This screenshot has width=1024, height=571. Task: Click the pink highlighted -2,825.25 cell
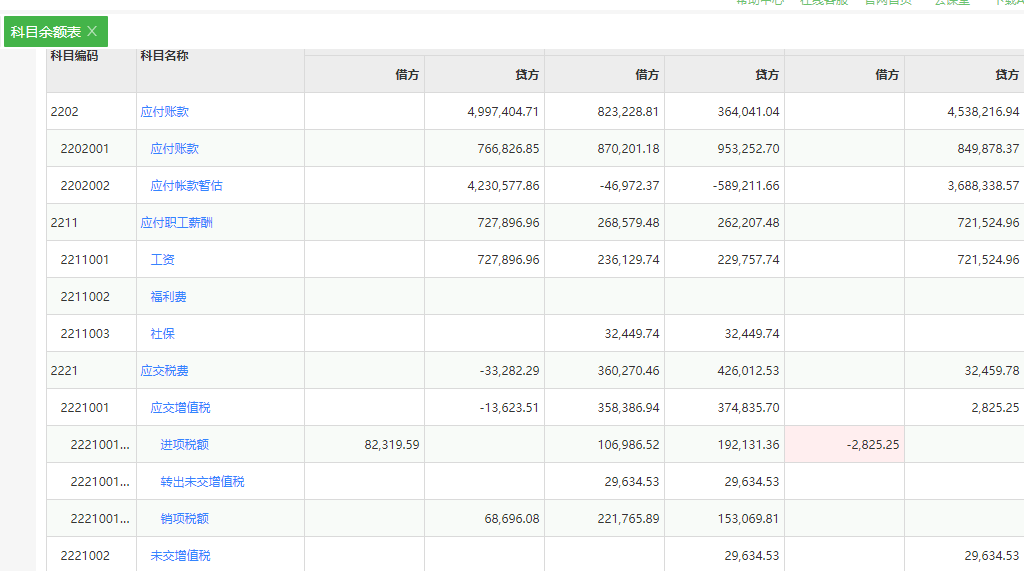pyautogui.click(x=844, y=445)
